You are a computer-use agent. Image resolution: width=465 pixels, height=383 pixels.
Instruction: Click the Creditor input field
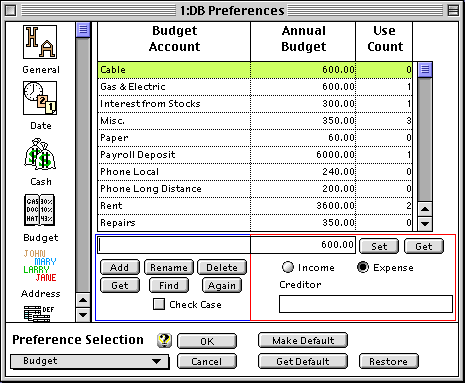366,304
